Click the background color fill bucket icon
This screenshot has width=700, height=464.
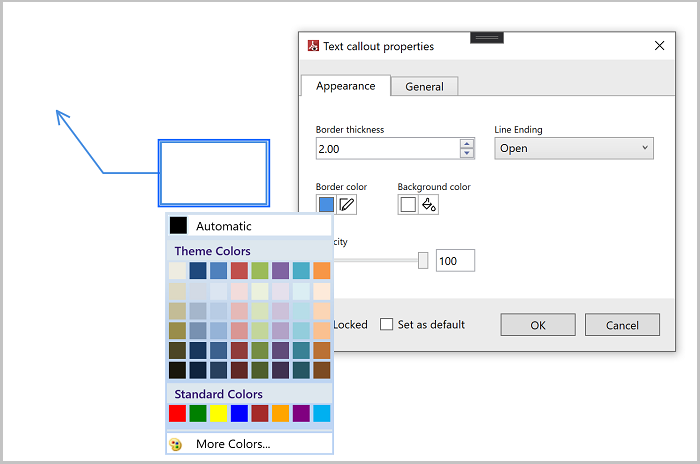tap(429, 205)
